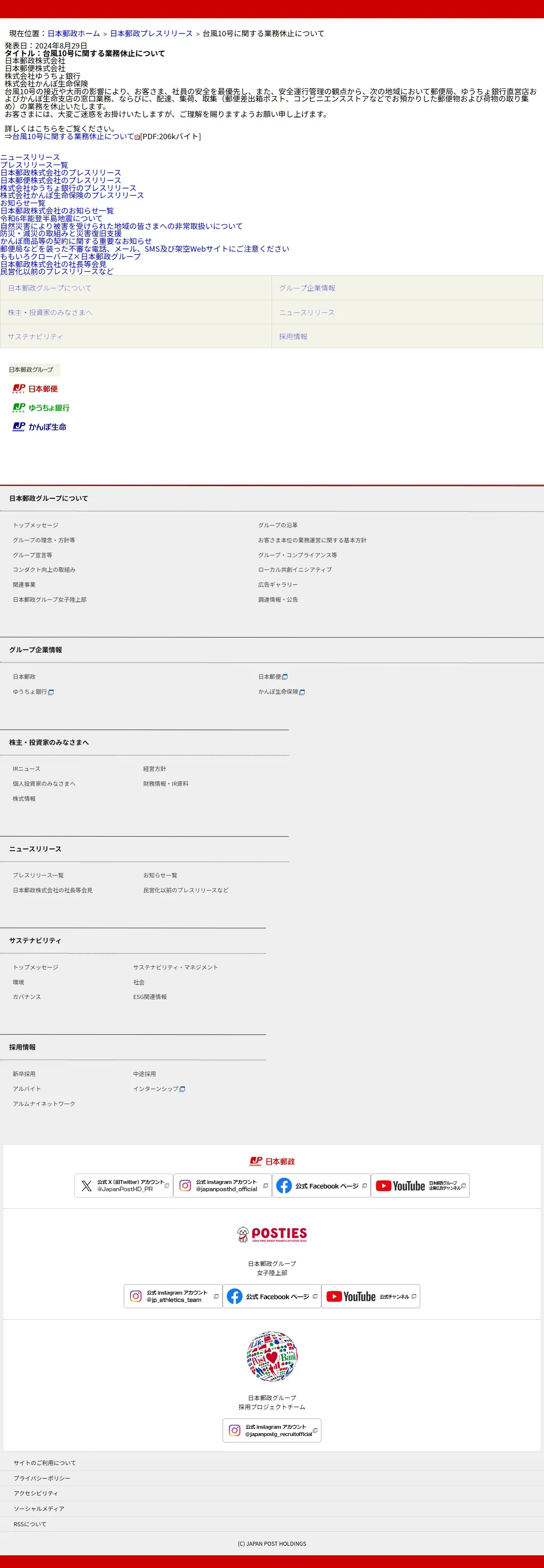Select the グループ企業情報 menu cell
The height and width of the screenshot is (1568, 544).
[x=407, y=288]
